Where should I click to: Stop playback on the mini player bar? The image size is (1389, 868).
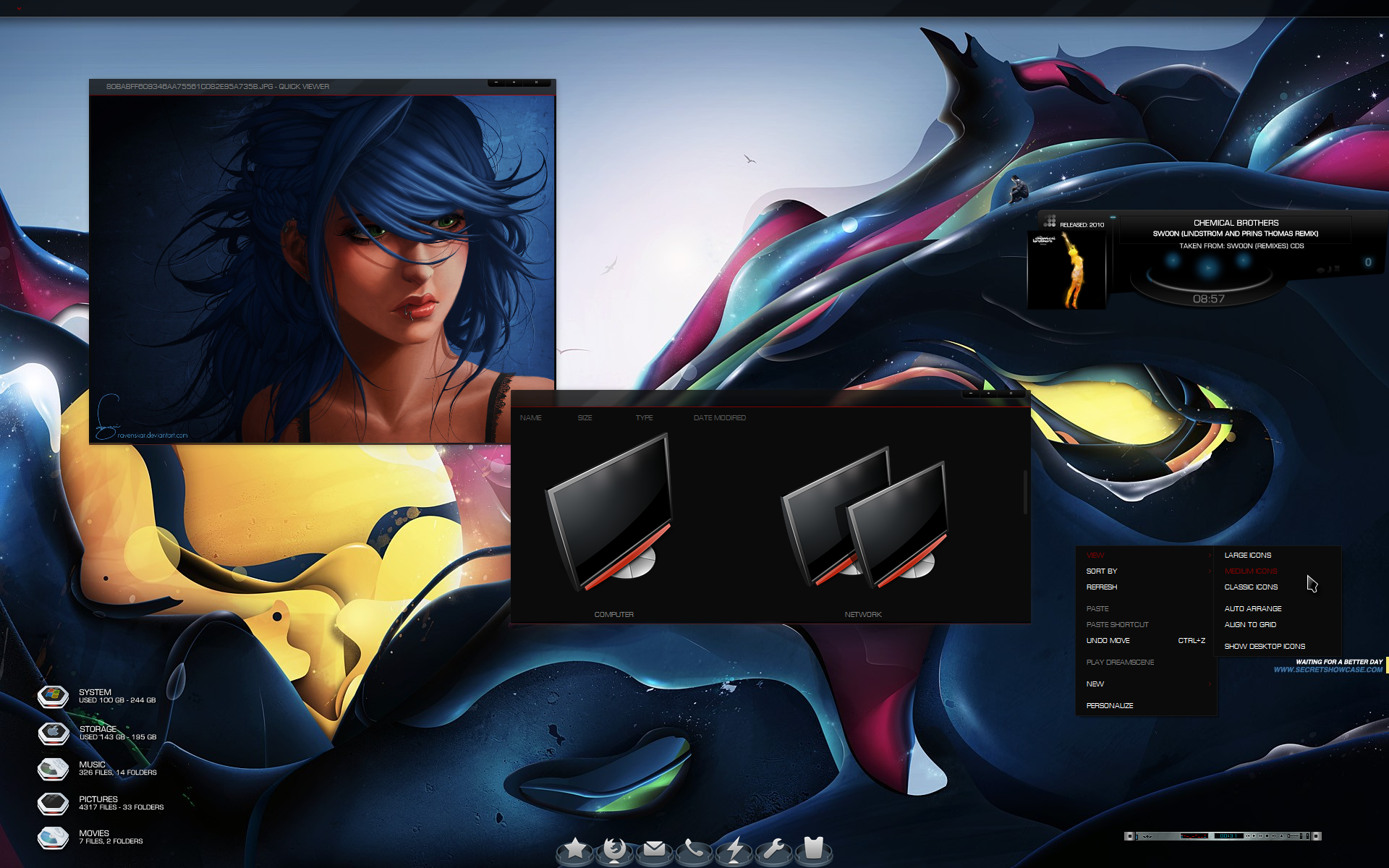tap(1267, 836)
